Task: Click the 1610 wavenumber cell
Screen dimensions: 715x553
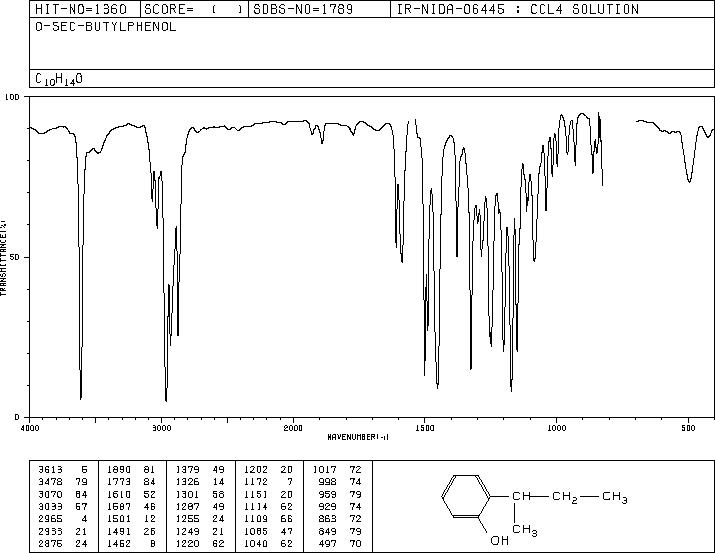Action: 119,494
